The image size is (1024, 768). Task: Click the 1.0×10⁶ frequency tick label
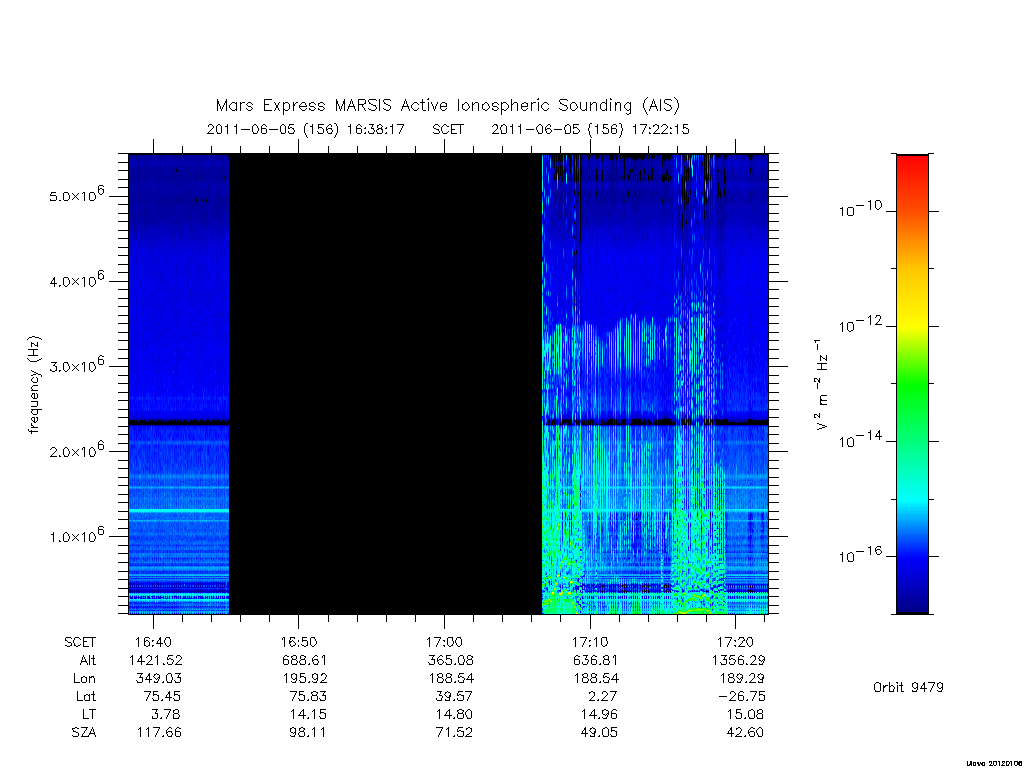click(76, 536)
